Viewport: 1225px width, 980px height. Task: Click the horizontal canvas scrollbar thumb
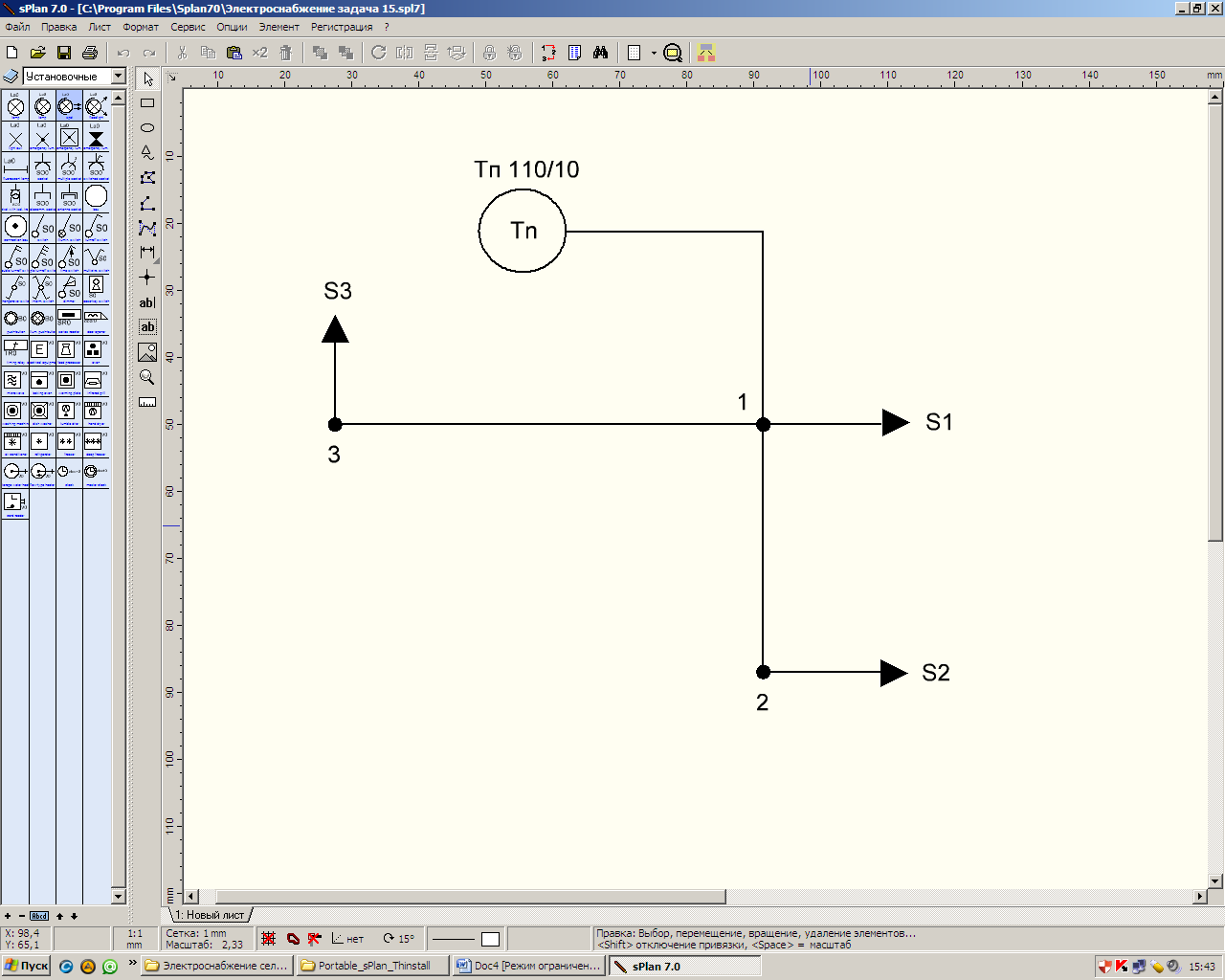pos(470,897)
